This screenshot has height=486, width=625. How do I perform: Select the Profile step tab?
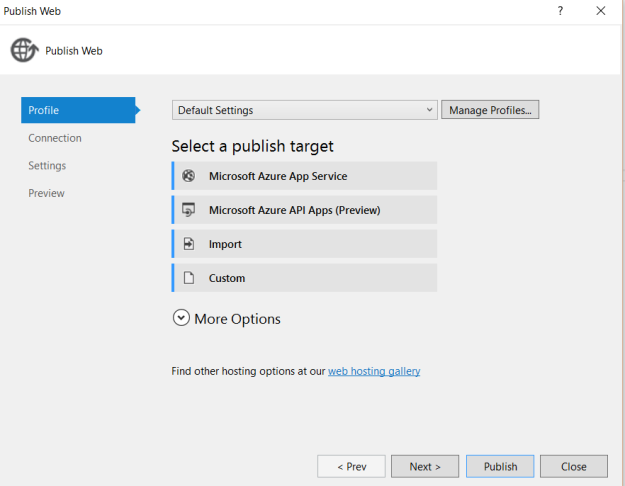[x=78, y=110]
